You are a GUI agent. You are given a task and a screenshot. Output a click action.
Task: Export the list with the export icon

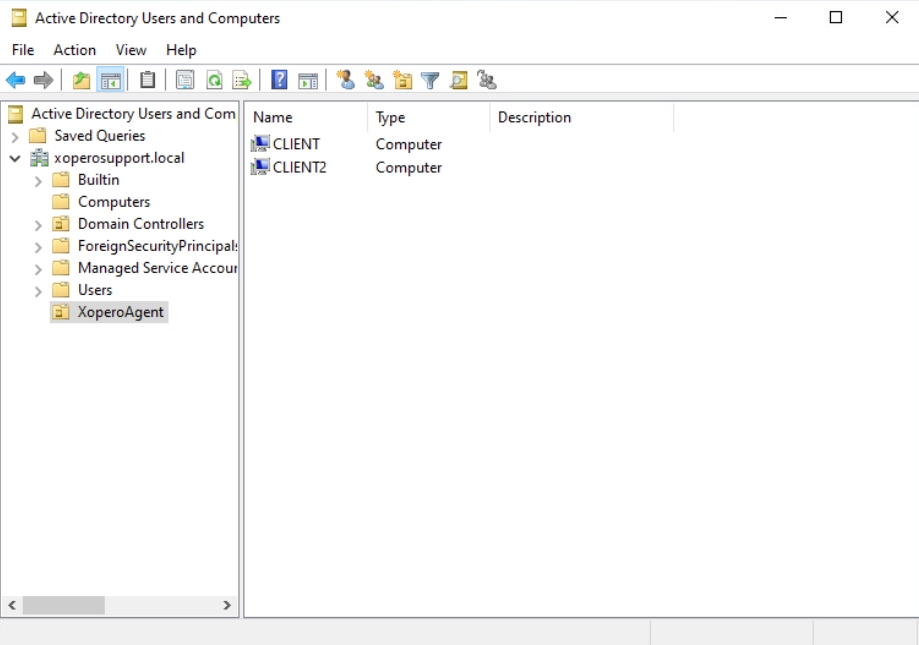coord(240,80)
